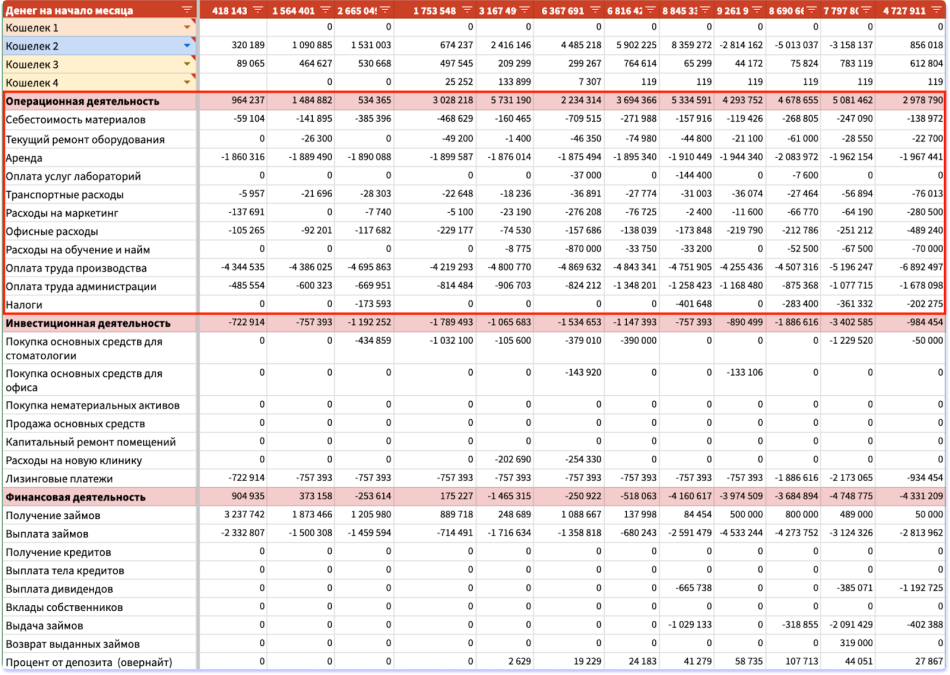Open filter icon next to header value 1 564 401
The height and width of the screenshot is (675, 950).
click(325, 10)
